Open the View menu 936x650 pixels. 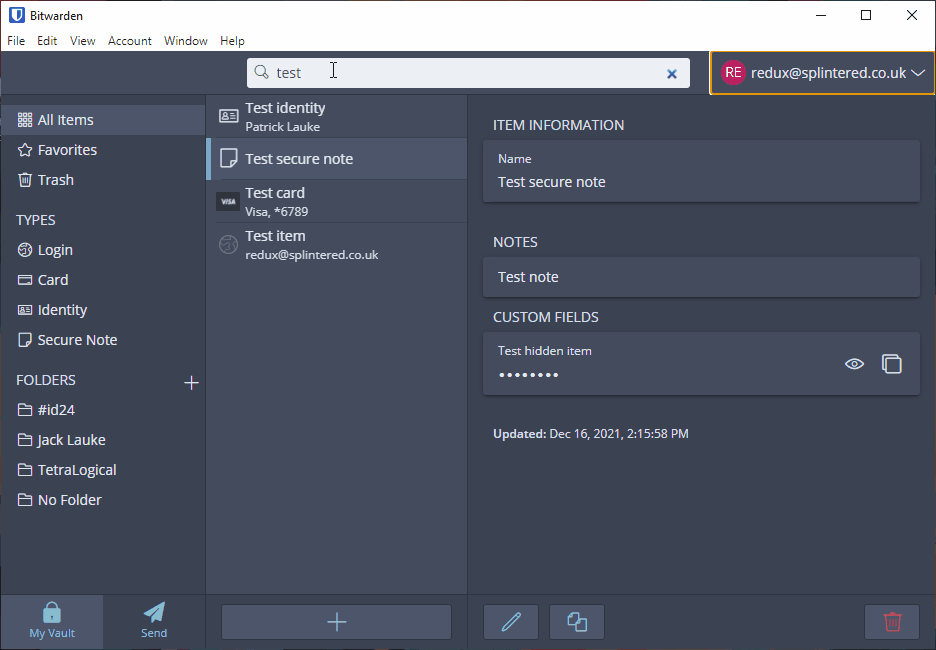tap(82, 41)
